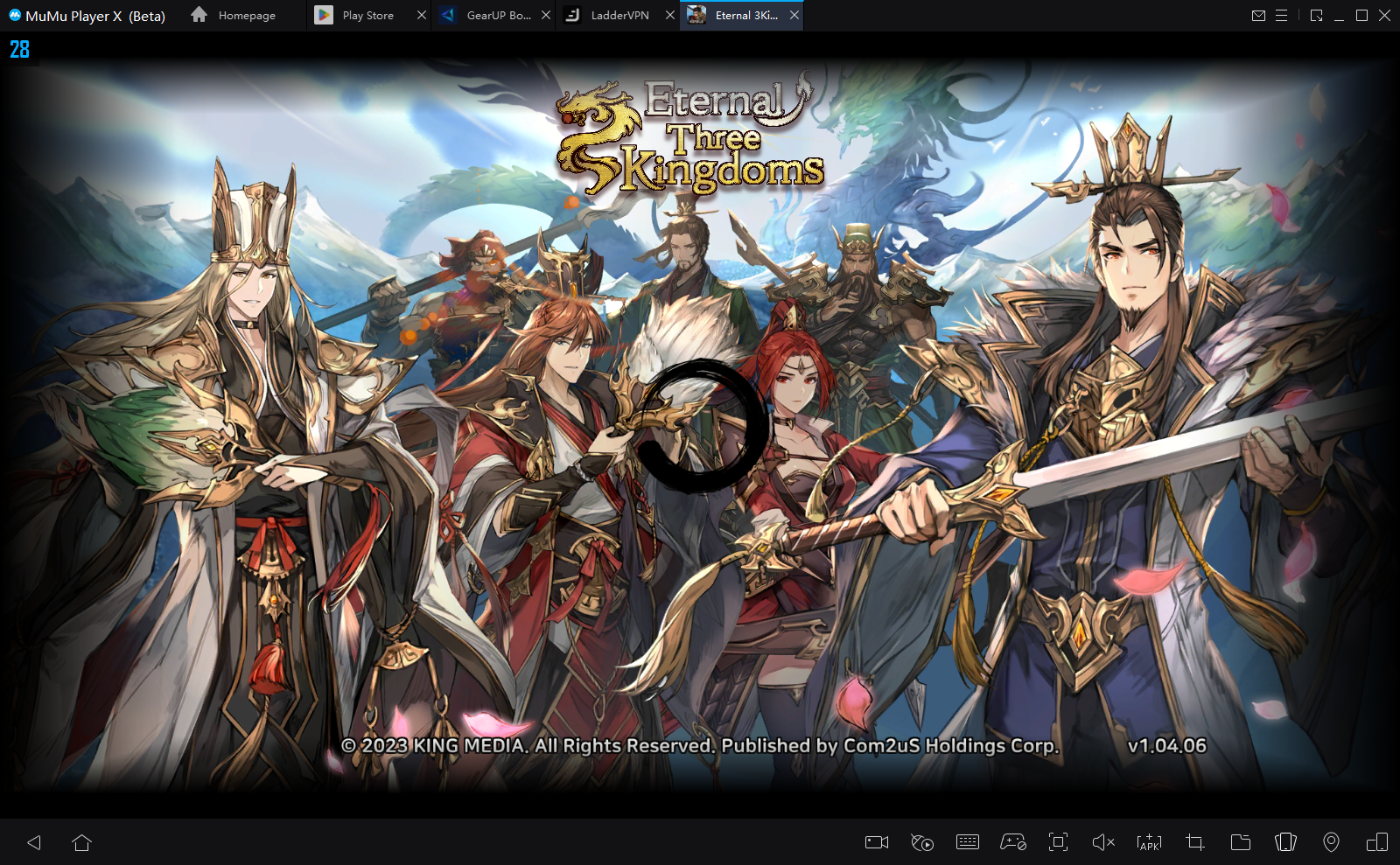This screenshot has width=1400, height=865.
Task: Enter fullscreen mode from bottom toolbar
Action: tap(1058, 842)
